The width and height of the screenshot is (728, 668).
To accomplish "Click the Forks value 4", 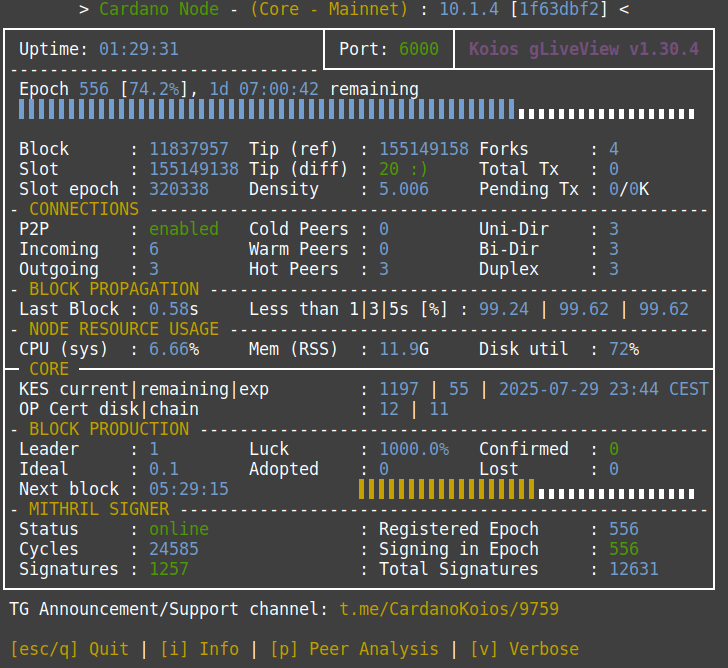I will point(614,149).
